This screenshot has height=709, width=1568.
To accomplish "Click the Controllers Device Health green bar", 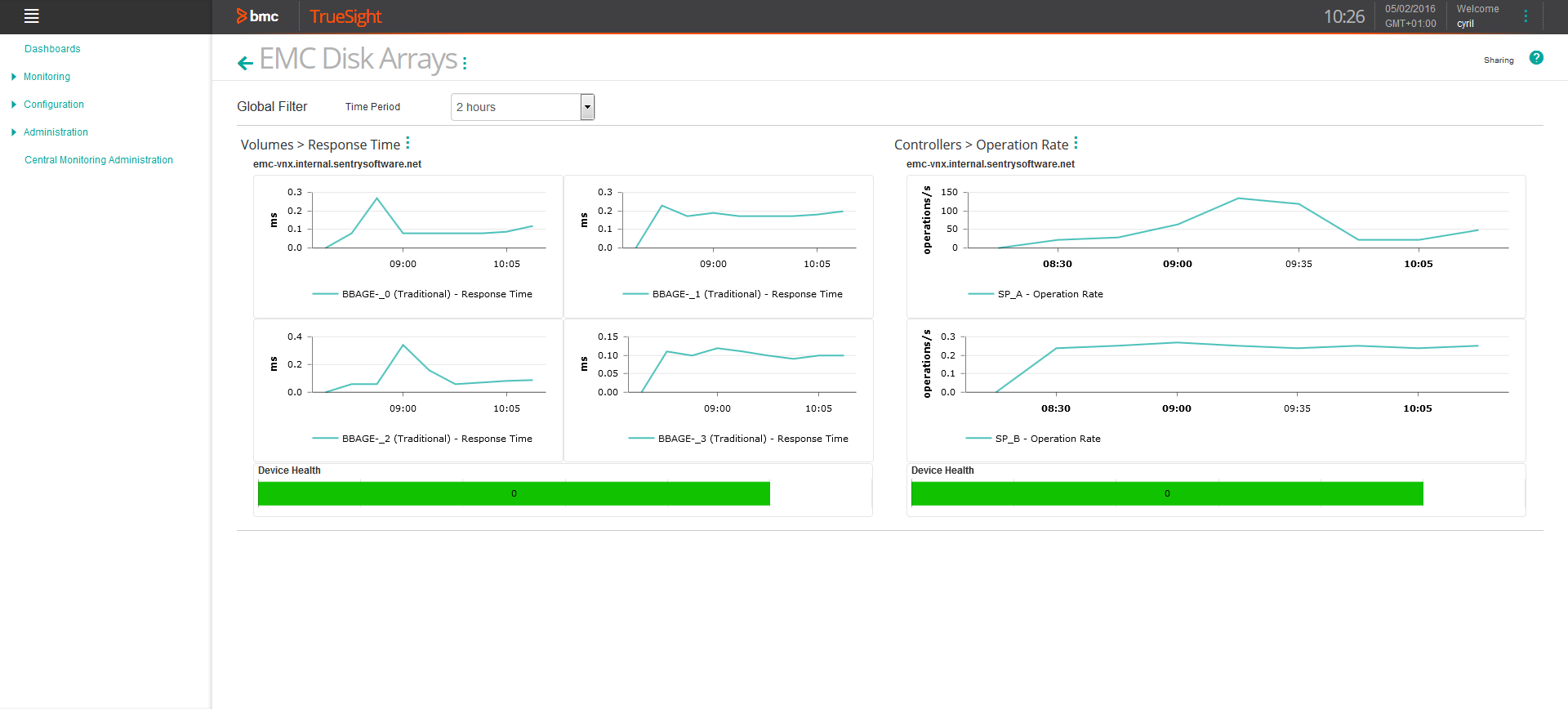I will coord(1167,493).
